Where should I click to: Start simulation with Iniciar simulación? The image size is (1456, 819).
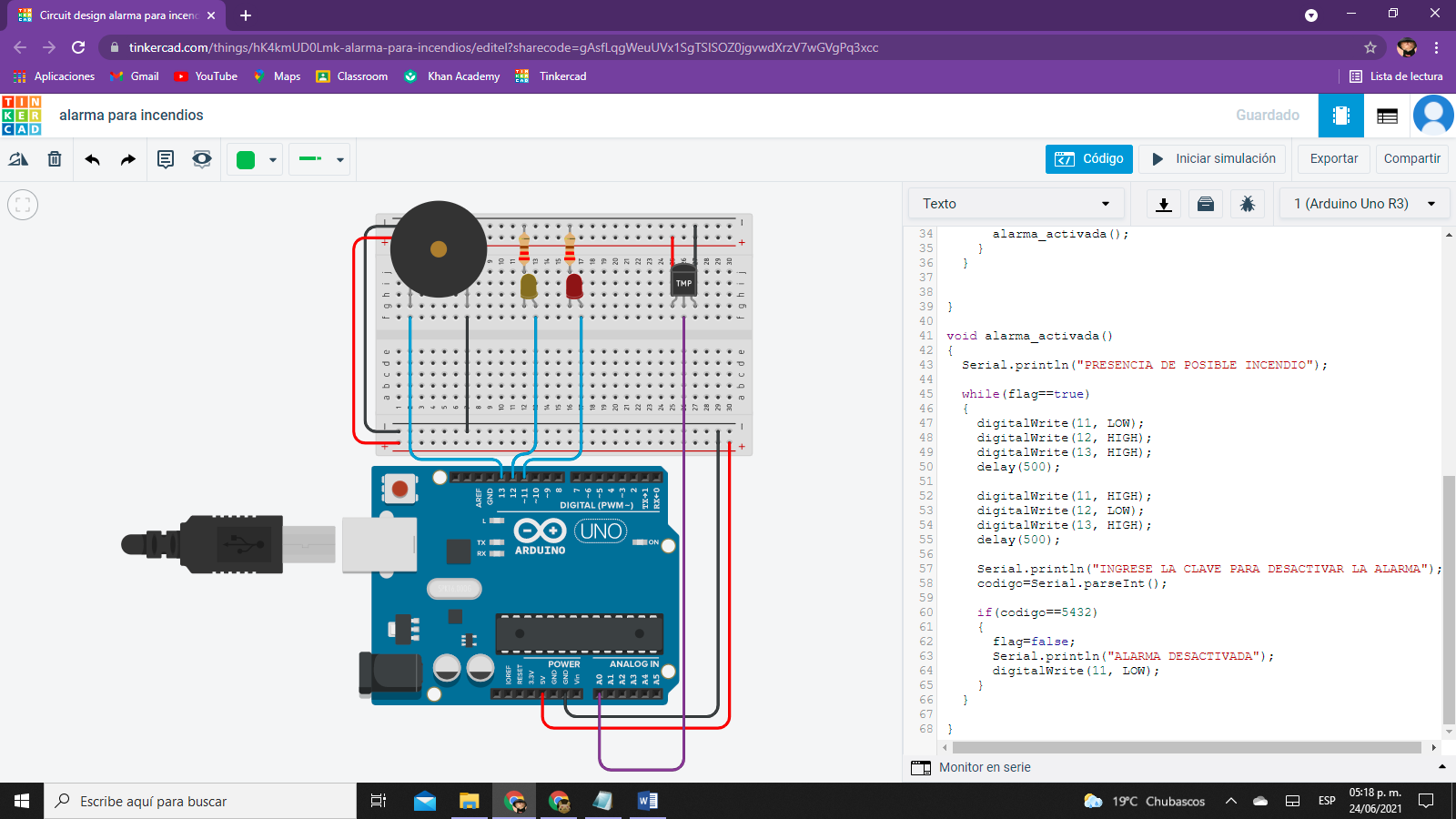point(1213,158)
